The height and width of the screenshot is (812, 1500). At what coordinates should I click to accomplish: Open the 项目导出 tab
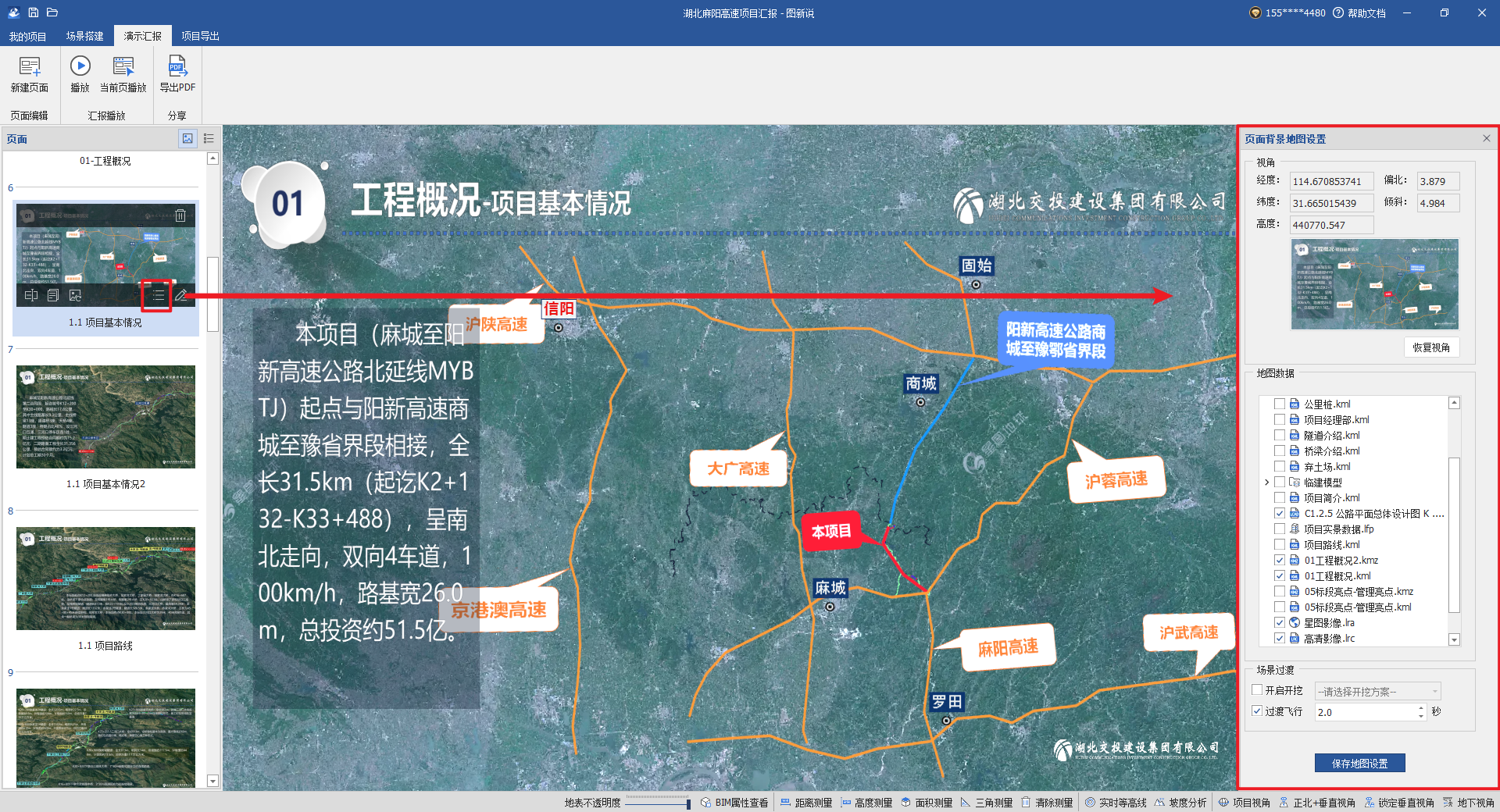(200, 36)
